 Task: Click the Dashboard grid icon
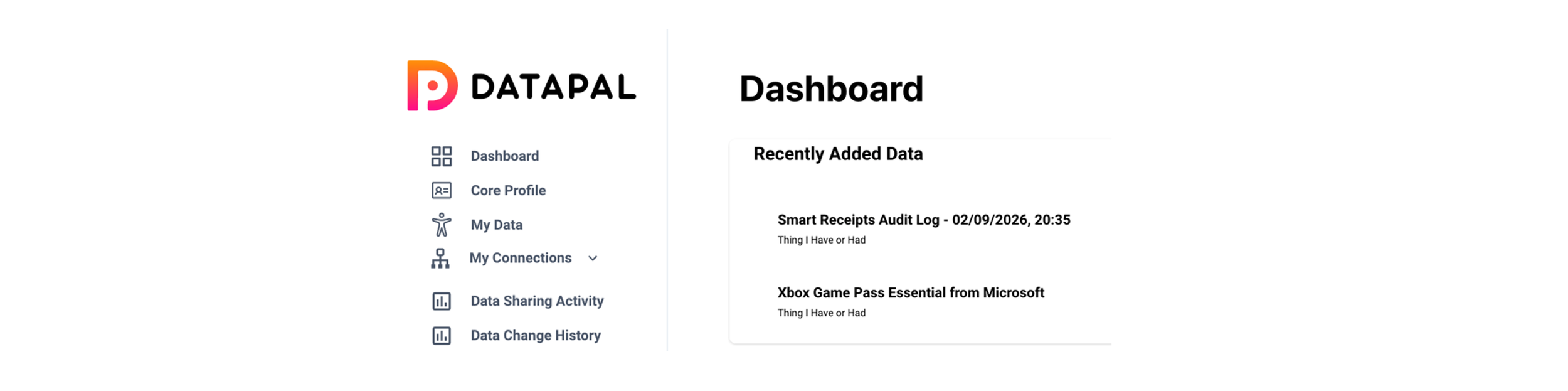[442, 156]
